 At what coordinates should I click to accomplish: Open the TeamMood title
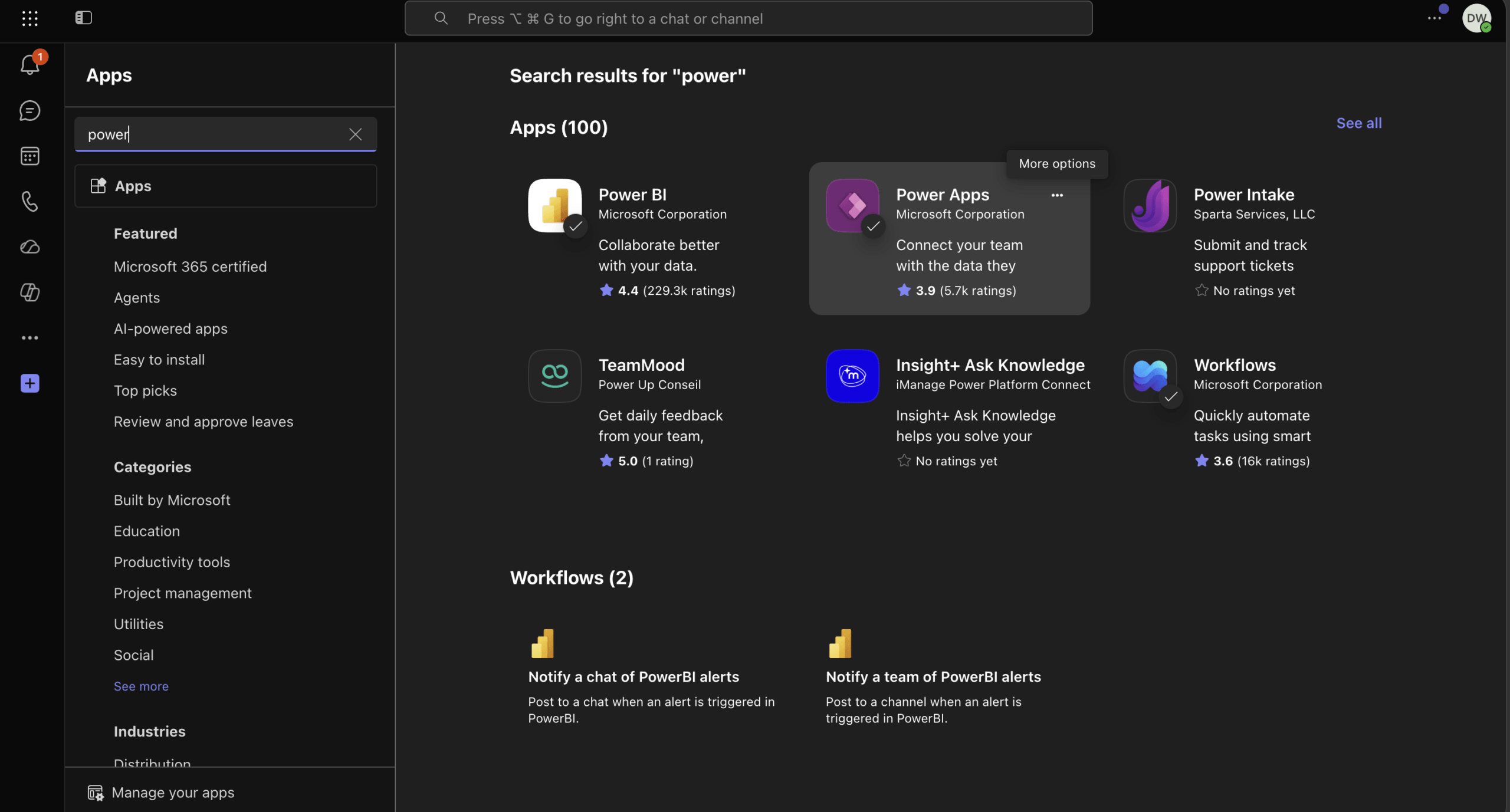pos(642,365)
